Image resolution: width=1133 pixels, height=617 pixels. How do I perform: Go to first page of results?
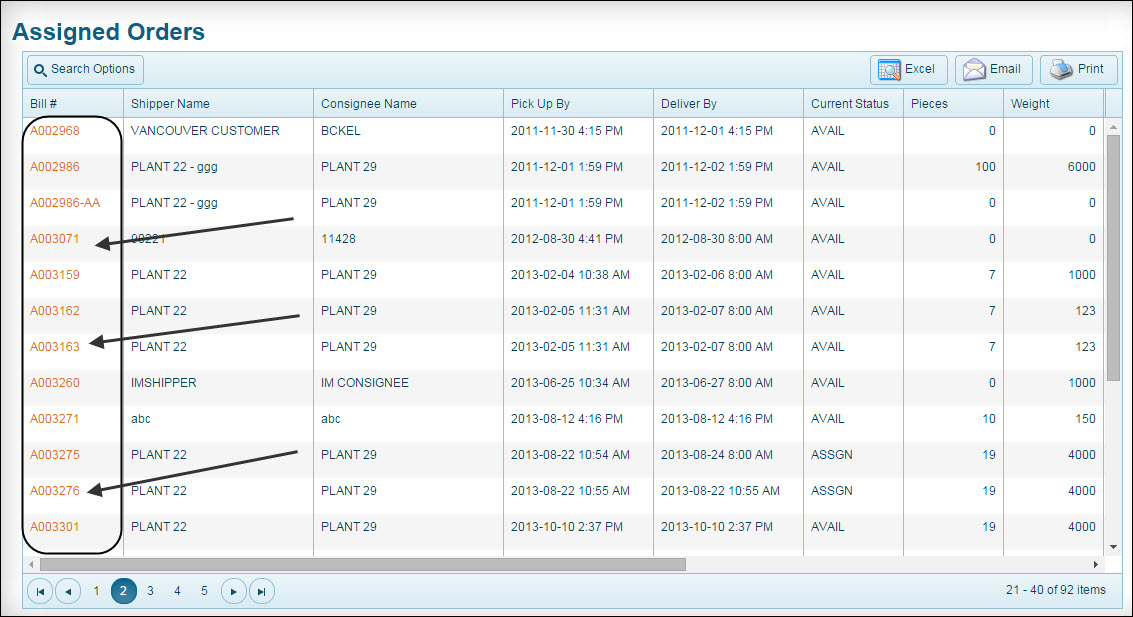40,591
